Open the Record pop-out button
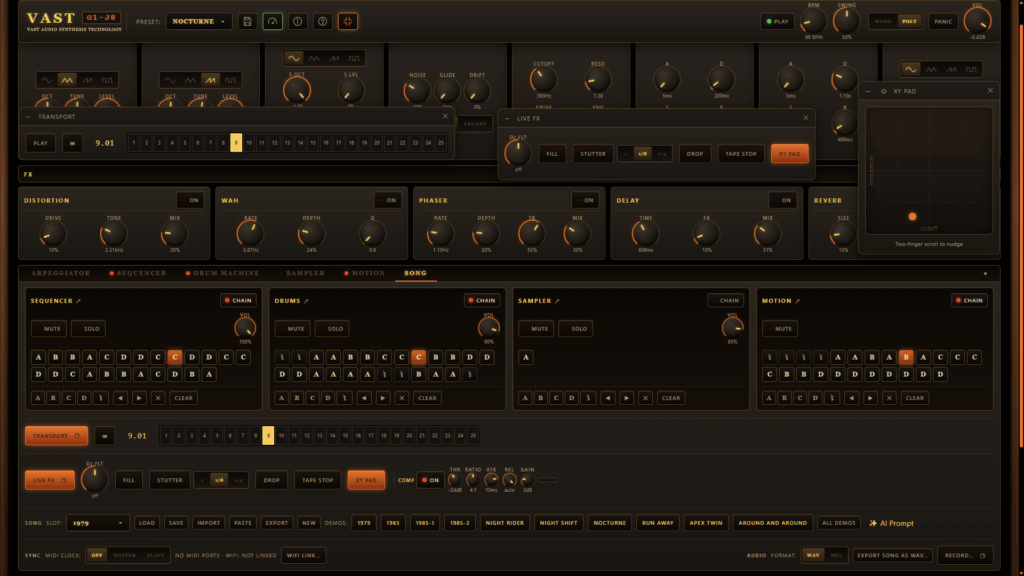Screen dimensions: 1024x576 (x=965, y=555)
